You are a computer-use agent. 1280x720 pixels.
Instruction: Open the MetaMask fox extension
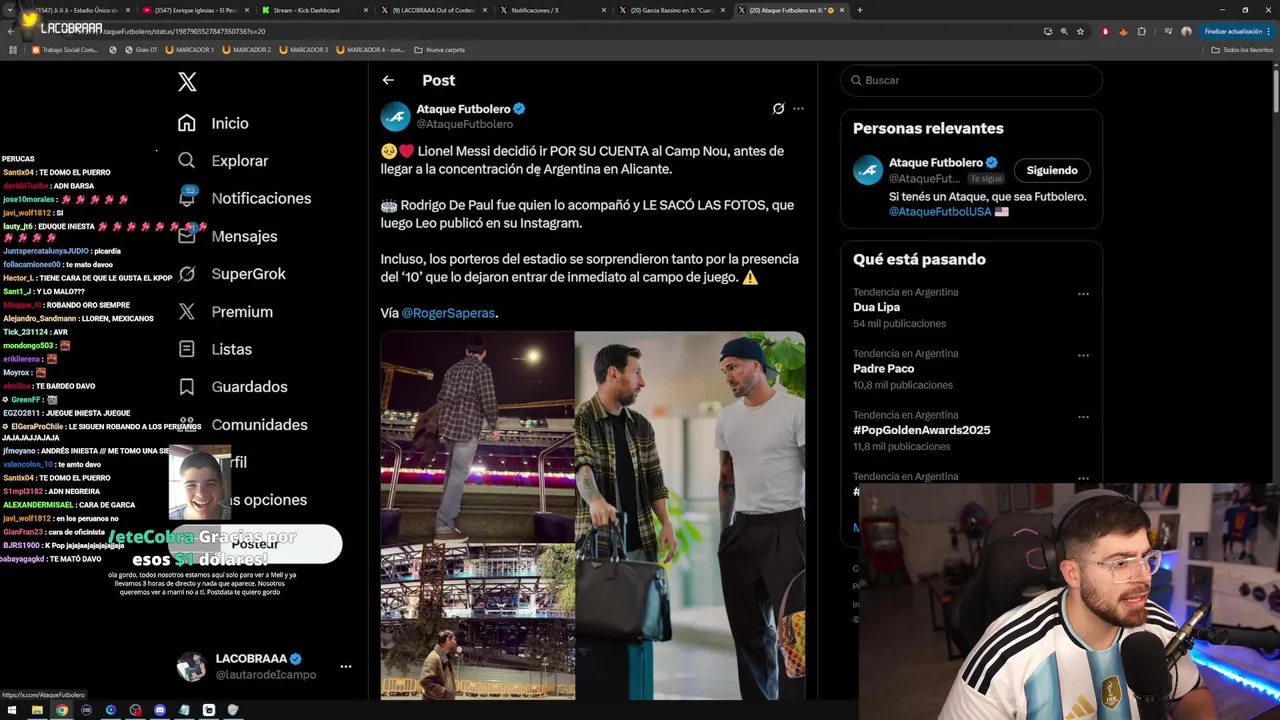(1123, 32)
